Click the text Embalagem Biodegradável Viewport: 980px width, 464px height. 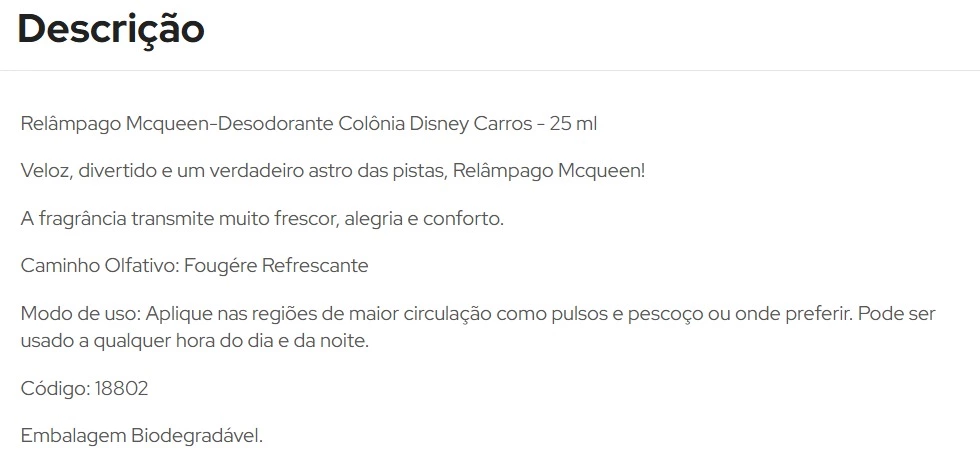tap(142, 436)
